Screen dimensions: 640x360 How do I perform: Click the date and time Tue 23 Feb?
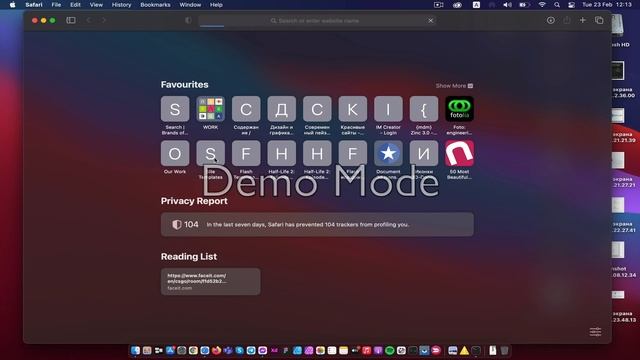[x=607, y=5]
